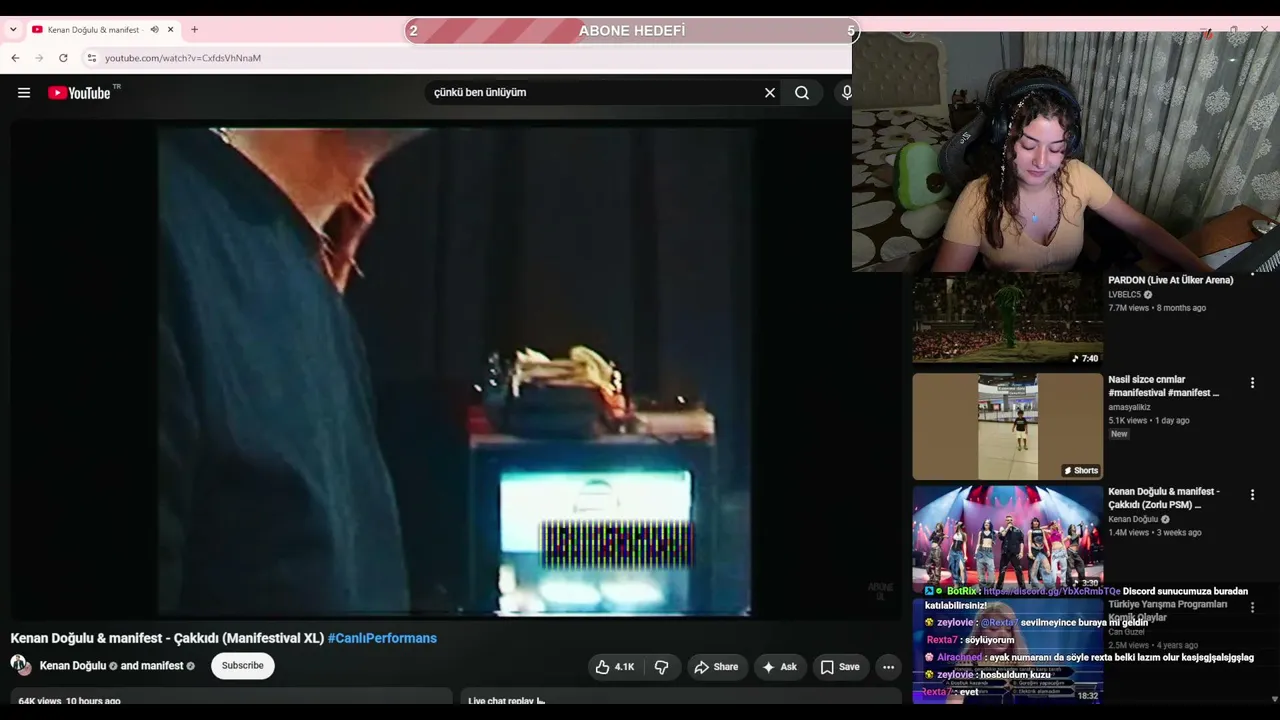Open the Kenan Doğulu channel avatar
The width and height of the screenshot is (1280, 720).
pyautogui.click(x=20, y=665)
